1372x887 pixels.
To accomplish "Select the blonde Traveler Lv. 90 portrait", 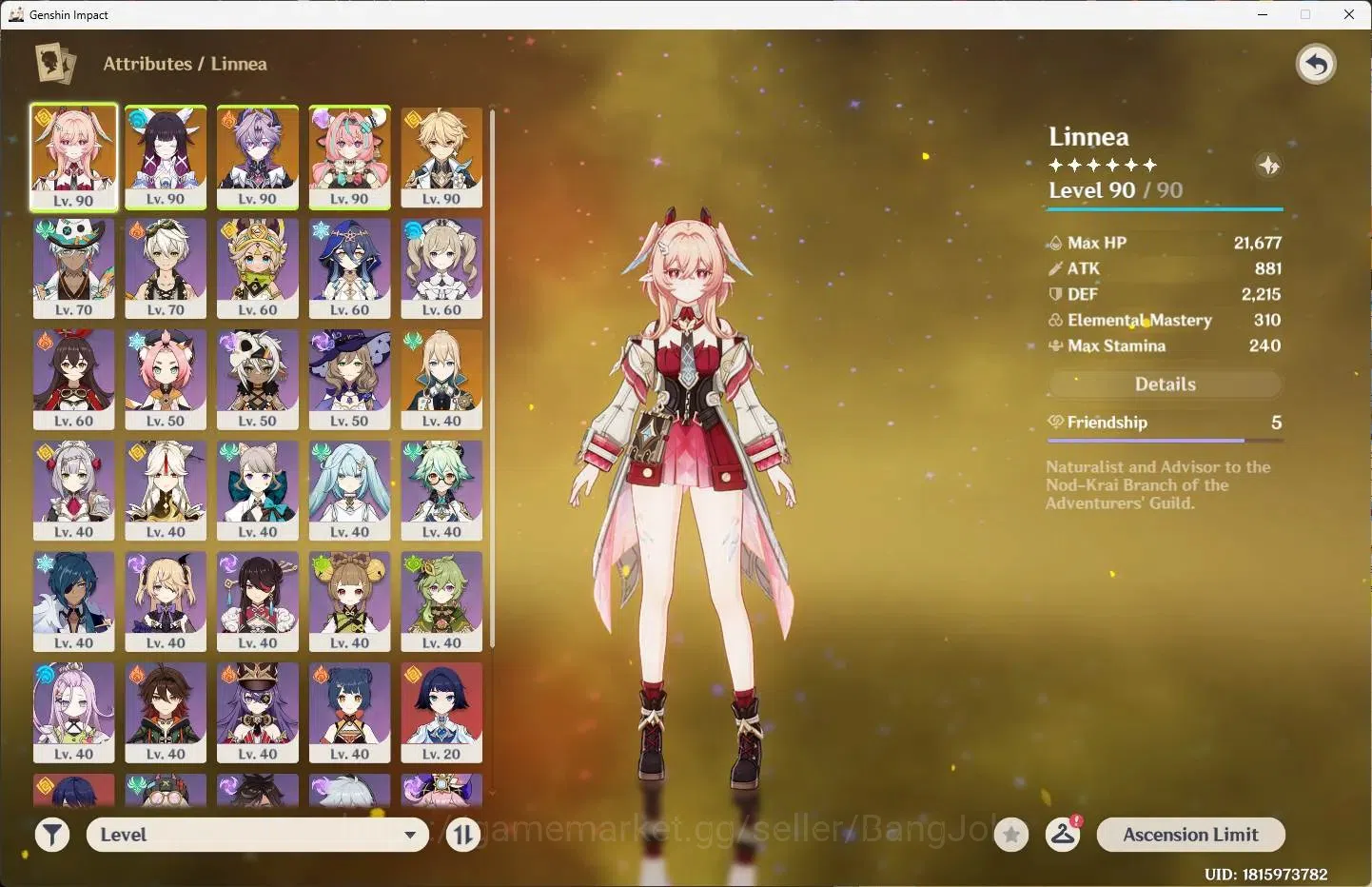I will 441,157.
